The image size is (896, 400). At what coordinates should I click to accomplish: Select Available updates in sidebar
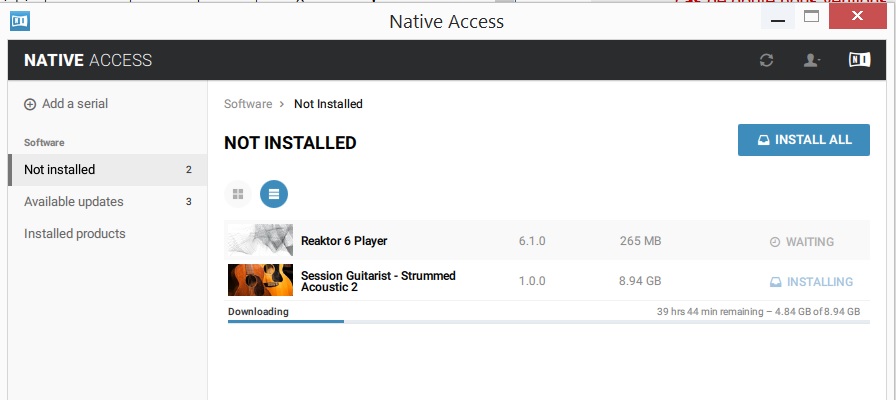[107, 202]
